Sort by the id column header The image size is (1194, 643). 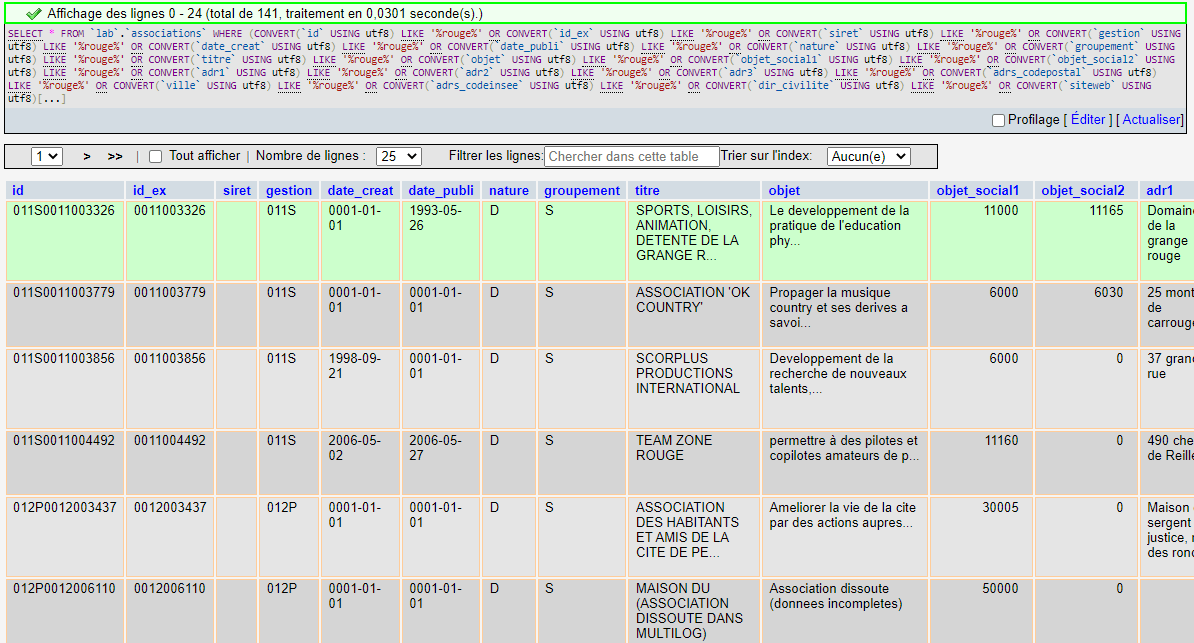click(18, 190)
